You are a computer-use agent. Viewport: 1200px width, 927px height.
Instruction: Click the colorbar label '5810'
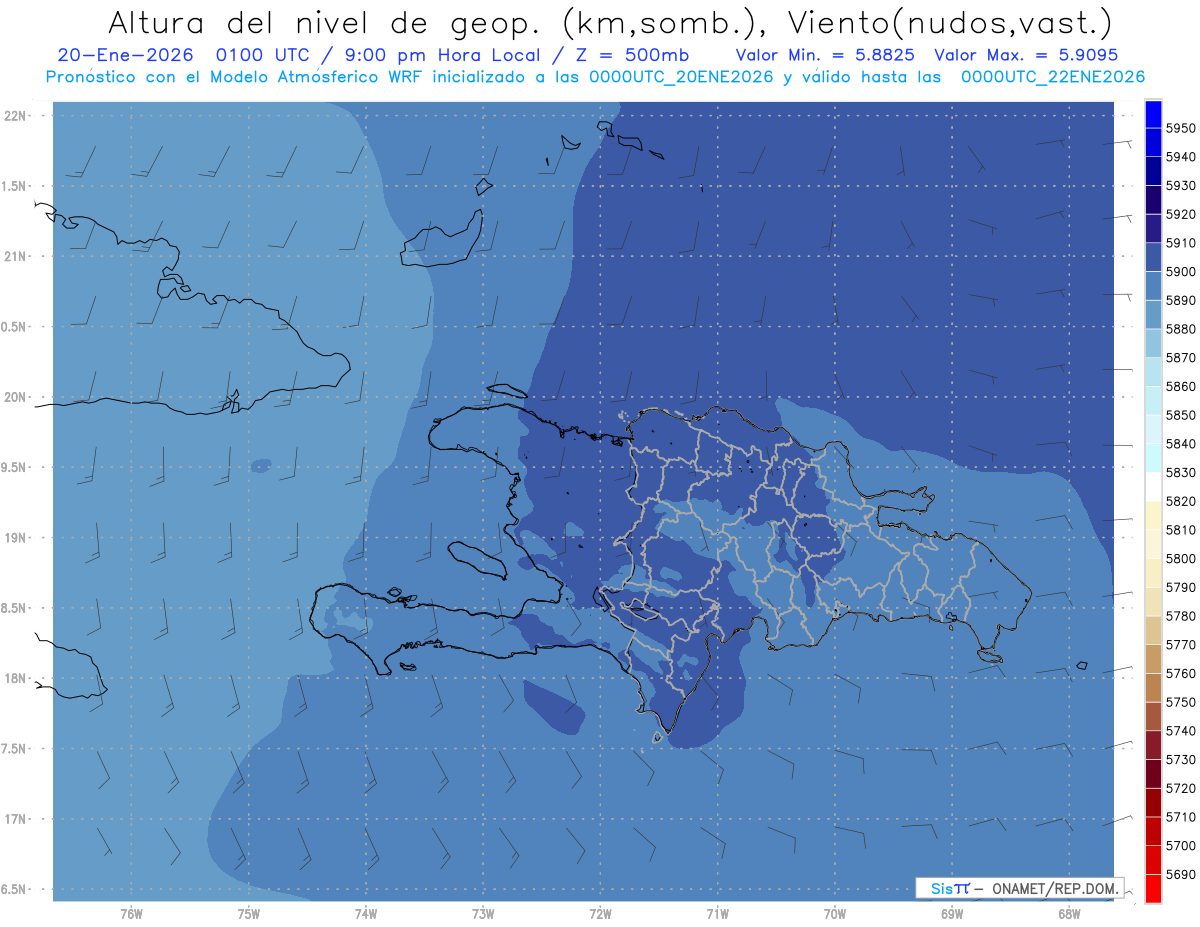point(1180,530)
